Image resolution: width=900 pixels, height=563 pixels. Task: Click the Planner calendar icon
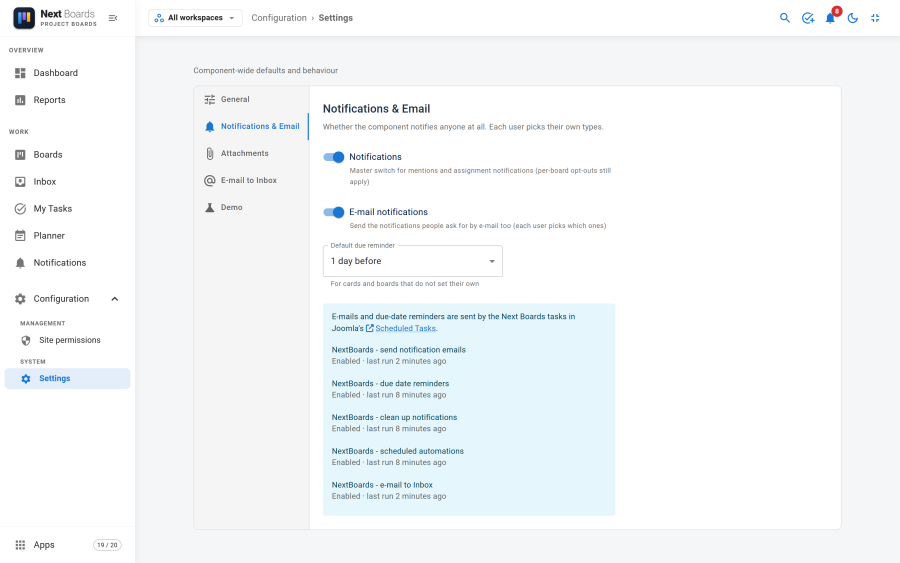pos(20,235)
